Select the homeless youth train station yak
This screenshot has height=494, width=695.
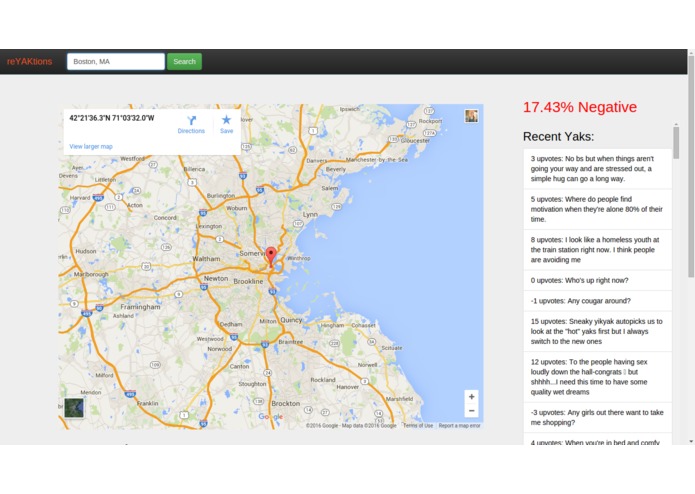pos(597,250)
